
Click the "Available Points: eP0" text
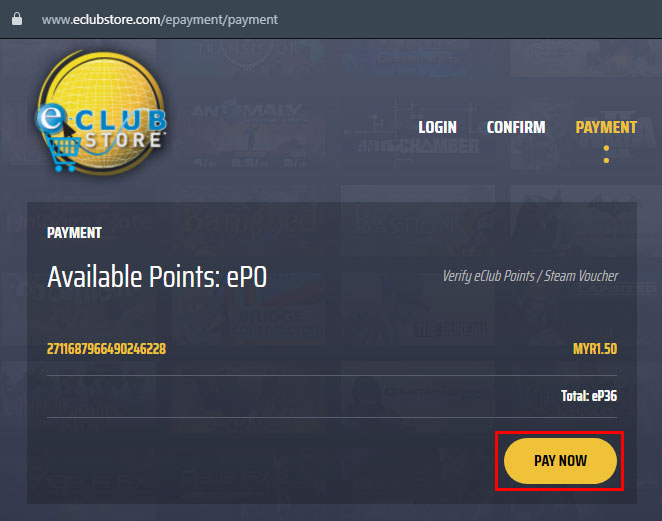(x=157, y=277)
